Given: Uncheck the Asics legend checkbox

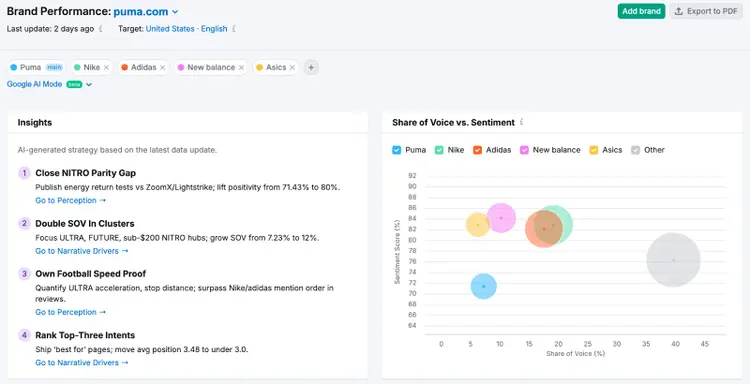Looking at the screenshot, I should (x=594, y=150).
